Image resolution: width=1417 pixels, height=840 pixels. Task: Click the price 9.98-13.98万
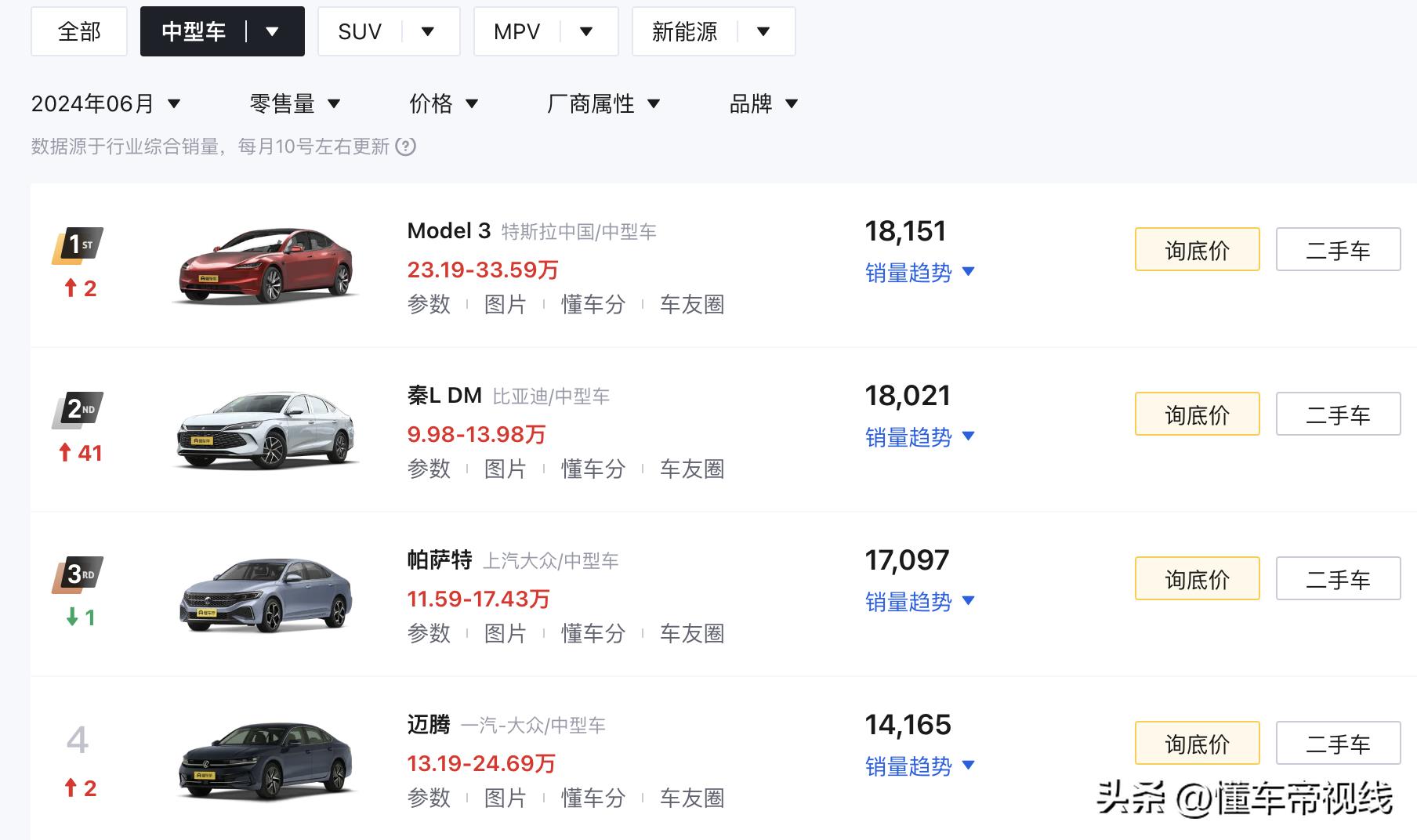(477, 434)
